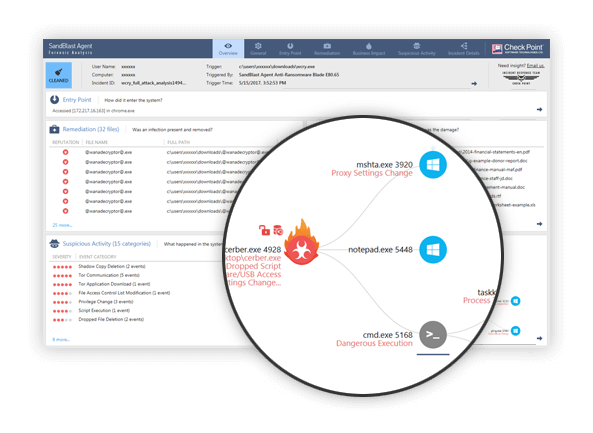Click the first file's red reputation icon
Screen dimensions: 593x433
coord(65,152)
